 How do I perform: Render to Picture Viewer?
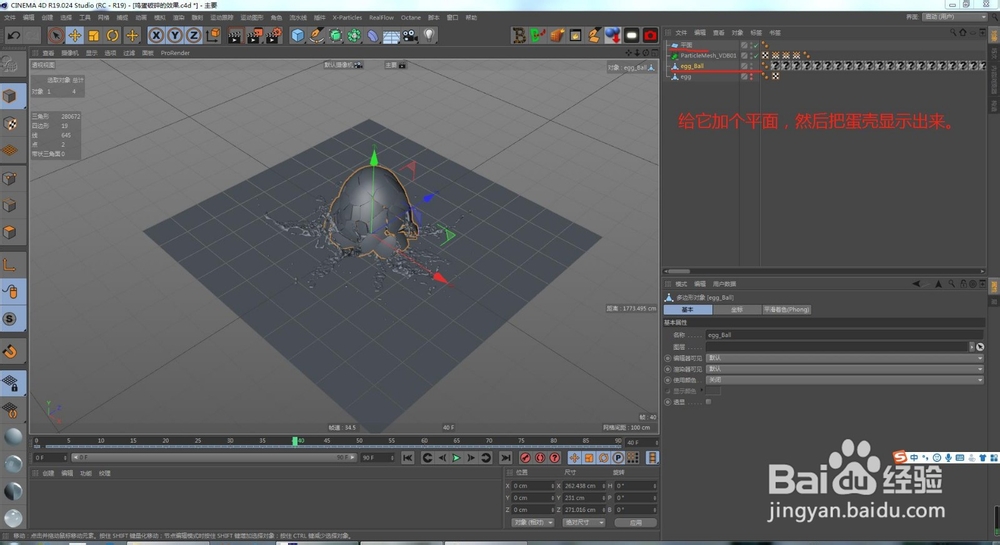[254, 36]
